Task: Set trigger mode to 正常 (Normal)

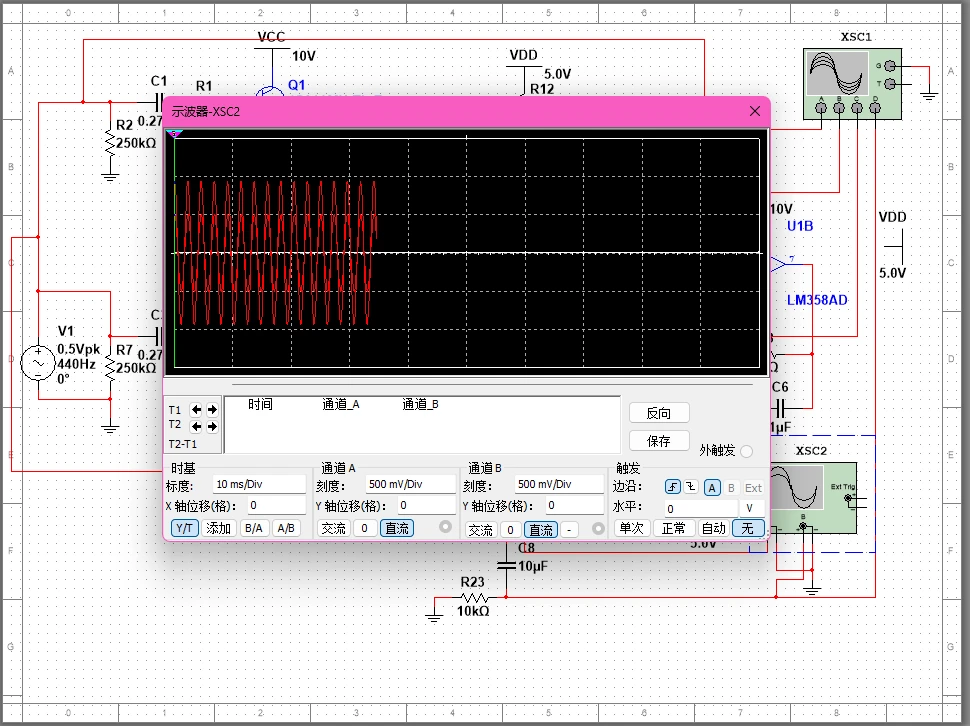Action: point(673,528)
